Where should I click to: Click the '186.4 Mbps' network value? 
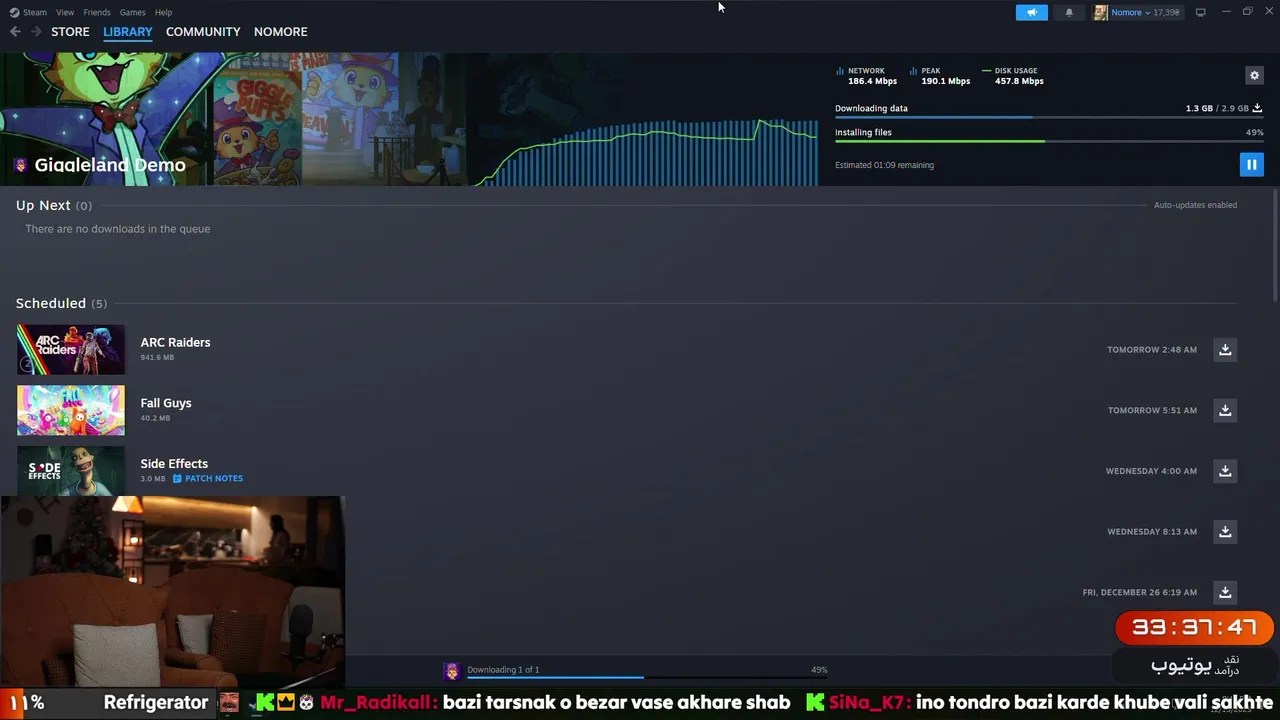point(872,81)
